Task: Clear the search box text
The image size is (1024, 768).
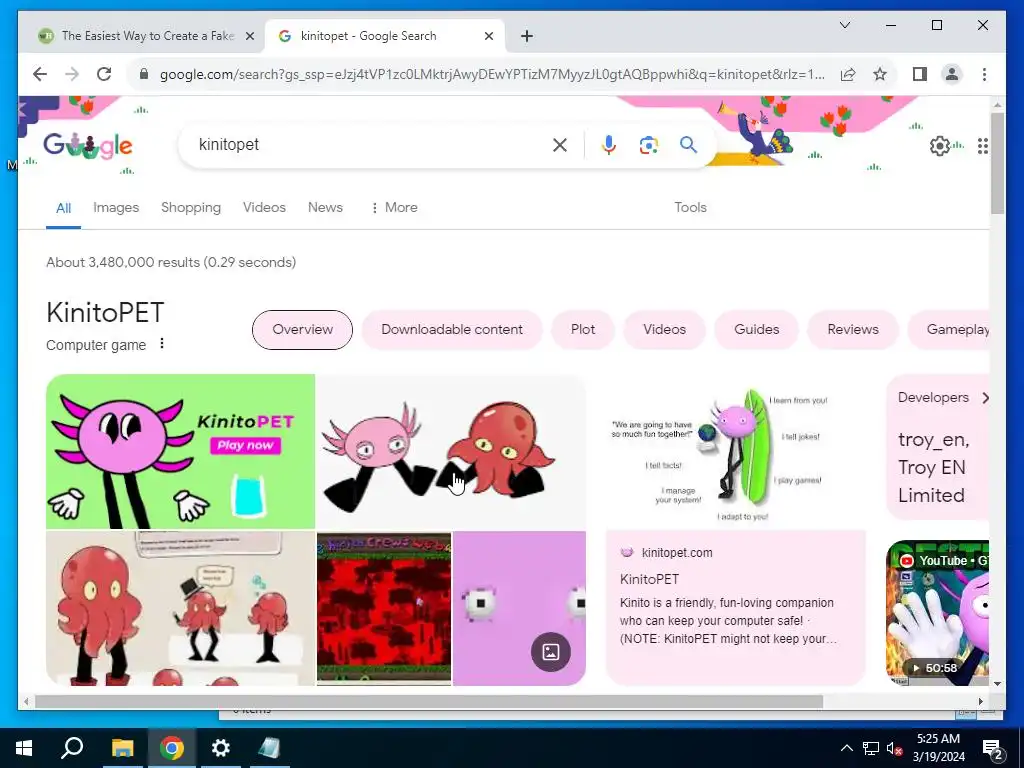Action: 560,145
